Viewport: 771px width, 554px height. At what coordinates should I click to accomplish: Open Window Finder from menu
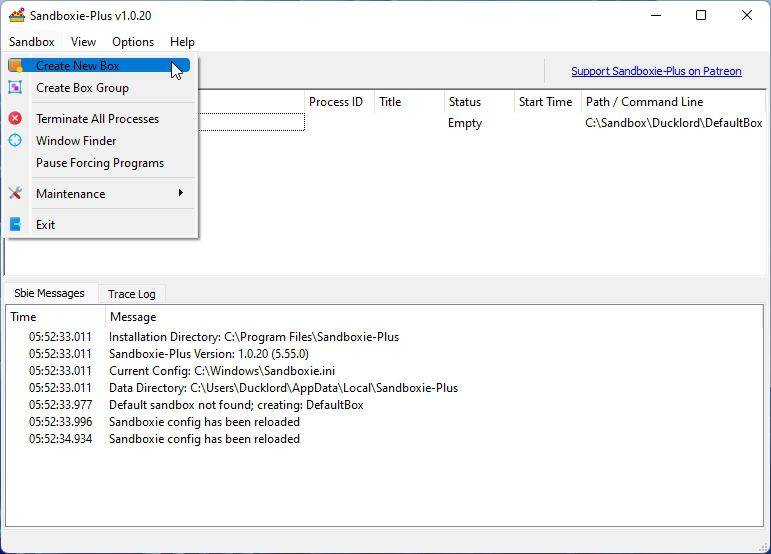click(99, 141)
